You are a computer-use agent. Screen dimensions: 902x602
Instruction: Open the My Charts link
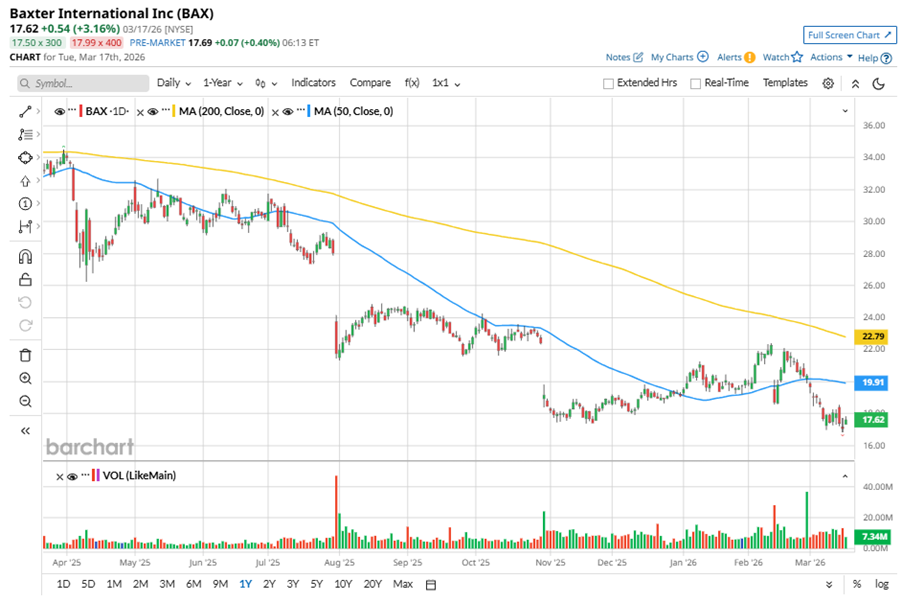pos(672,57)
